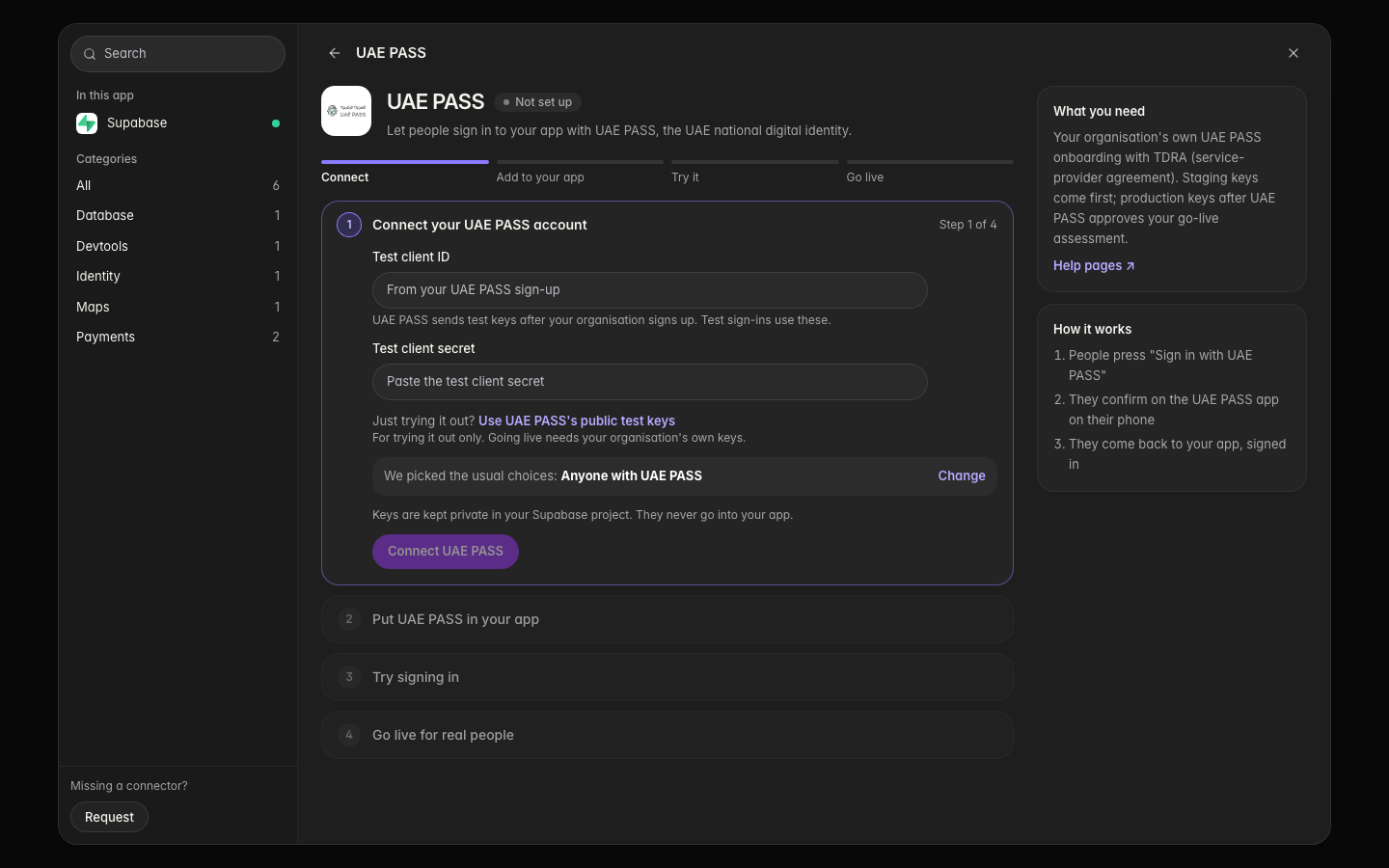The width and height of the screenshot is (1389, 868).
Task: Switch to the Go live tab
Action: coord(930,173)
